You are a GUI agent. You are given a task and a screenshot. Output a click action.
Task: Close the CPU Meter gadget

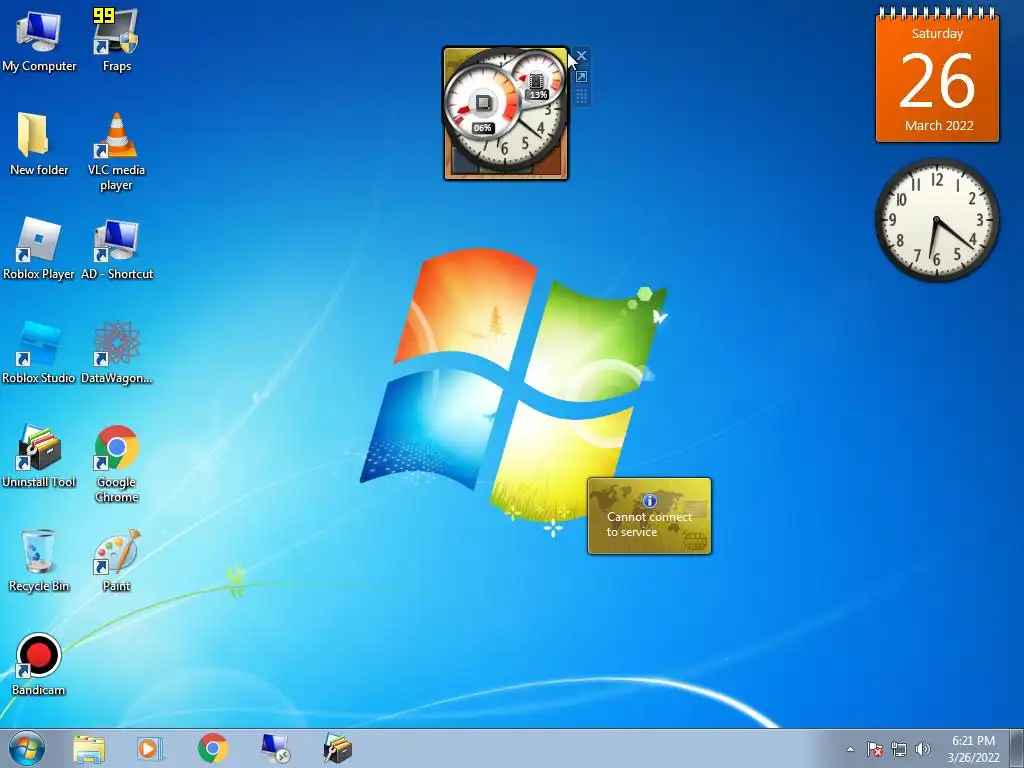[x=581, y=56]
